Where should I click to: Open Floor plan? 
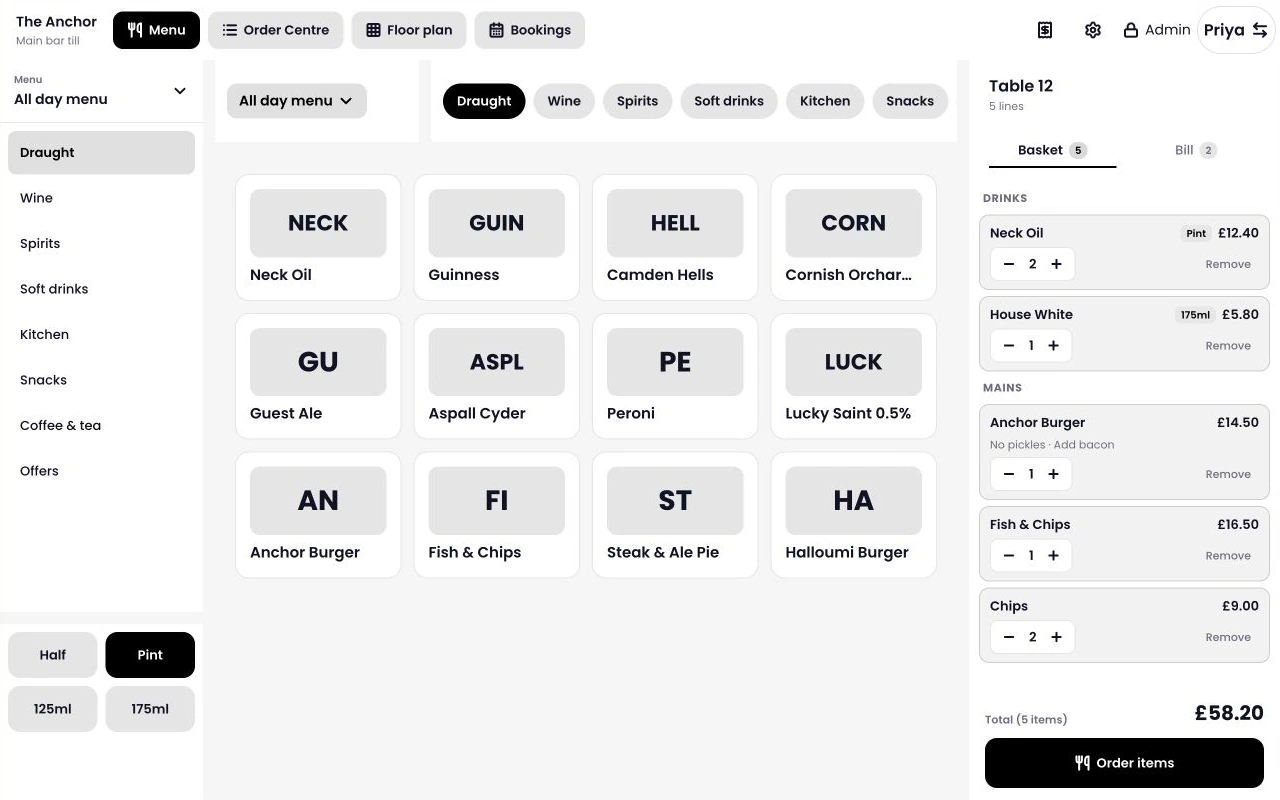(x=409, y=30)
